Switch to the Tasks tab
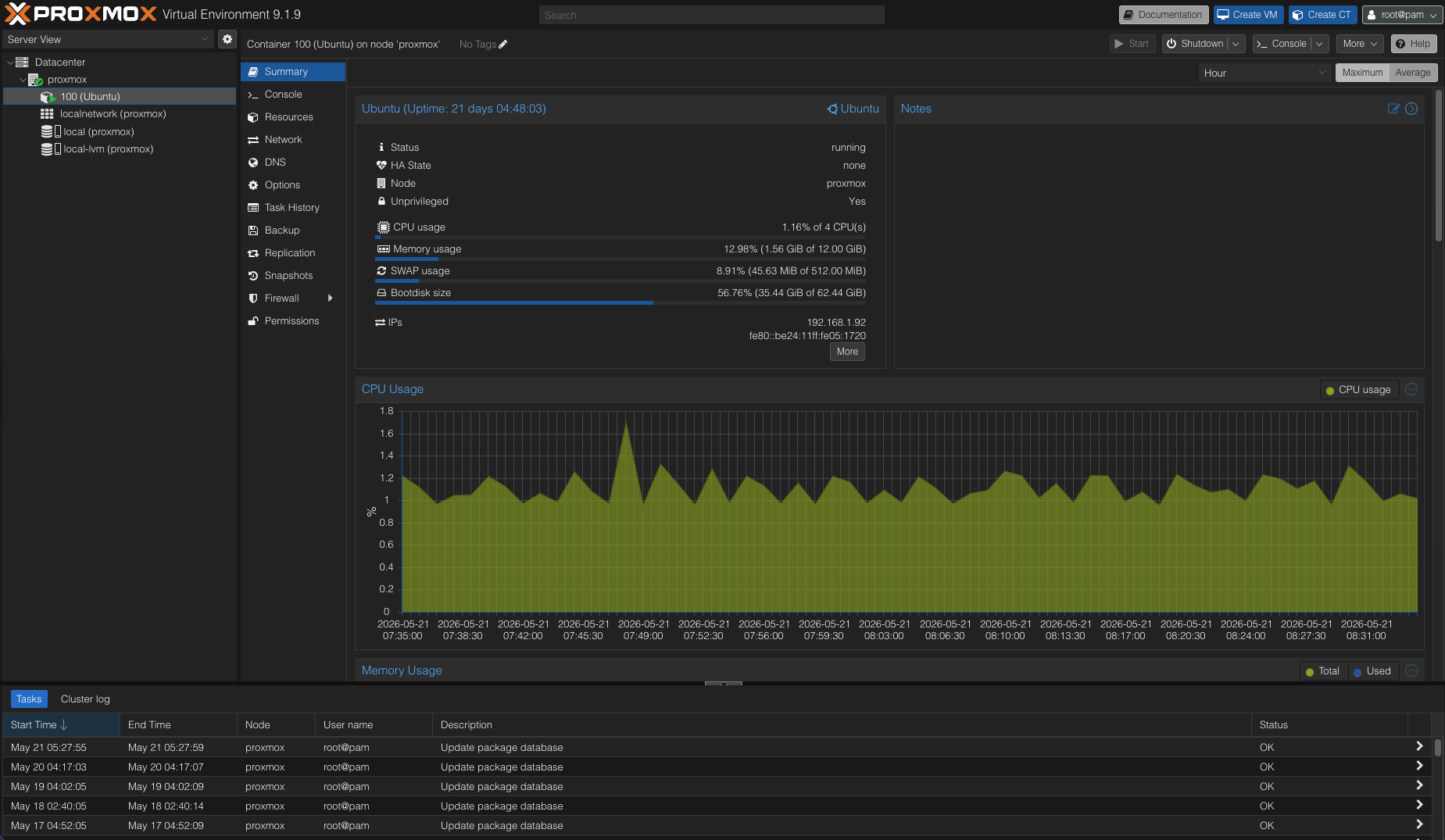The height and width of the screenshot is (840, 1445). pyautogui.click(x=29, y=699)
